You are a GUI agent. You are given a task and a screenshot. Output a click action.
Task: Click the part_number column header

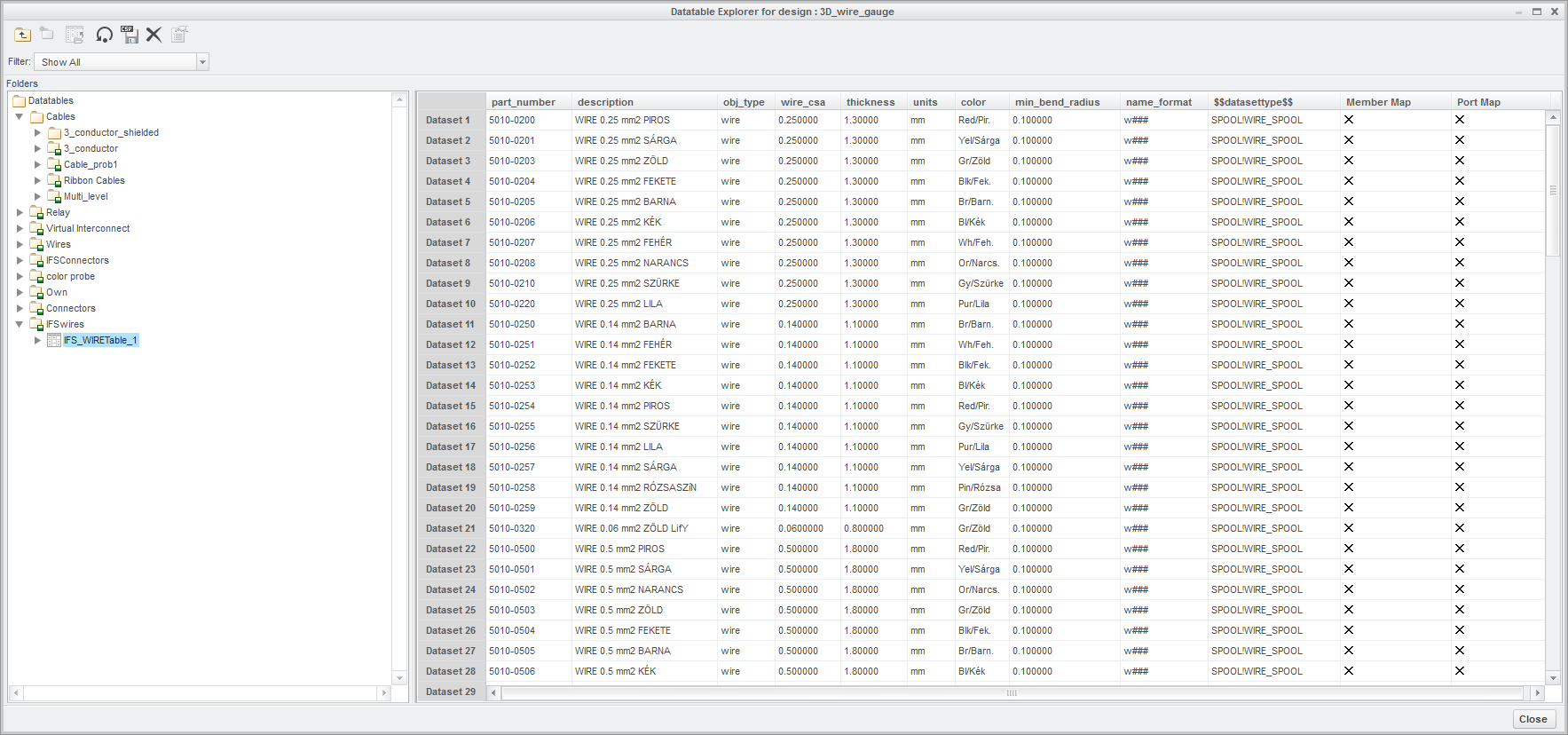coord(529,102)
